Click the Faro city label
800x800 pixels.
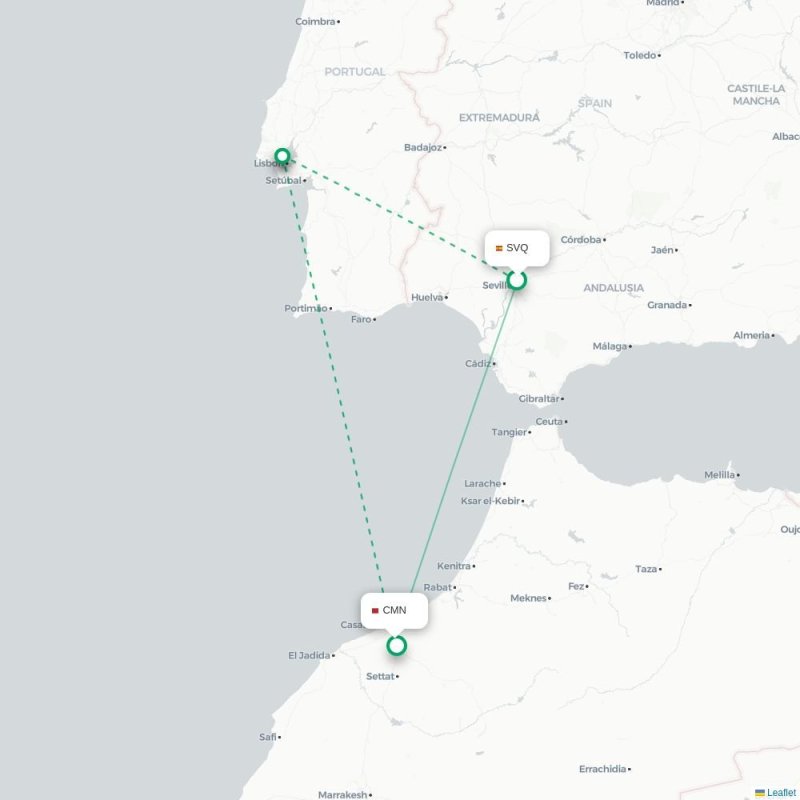pos(363,319)
